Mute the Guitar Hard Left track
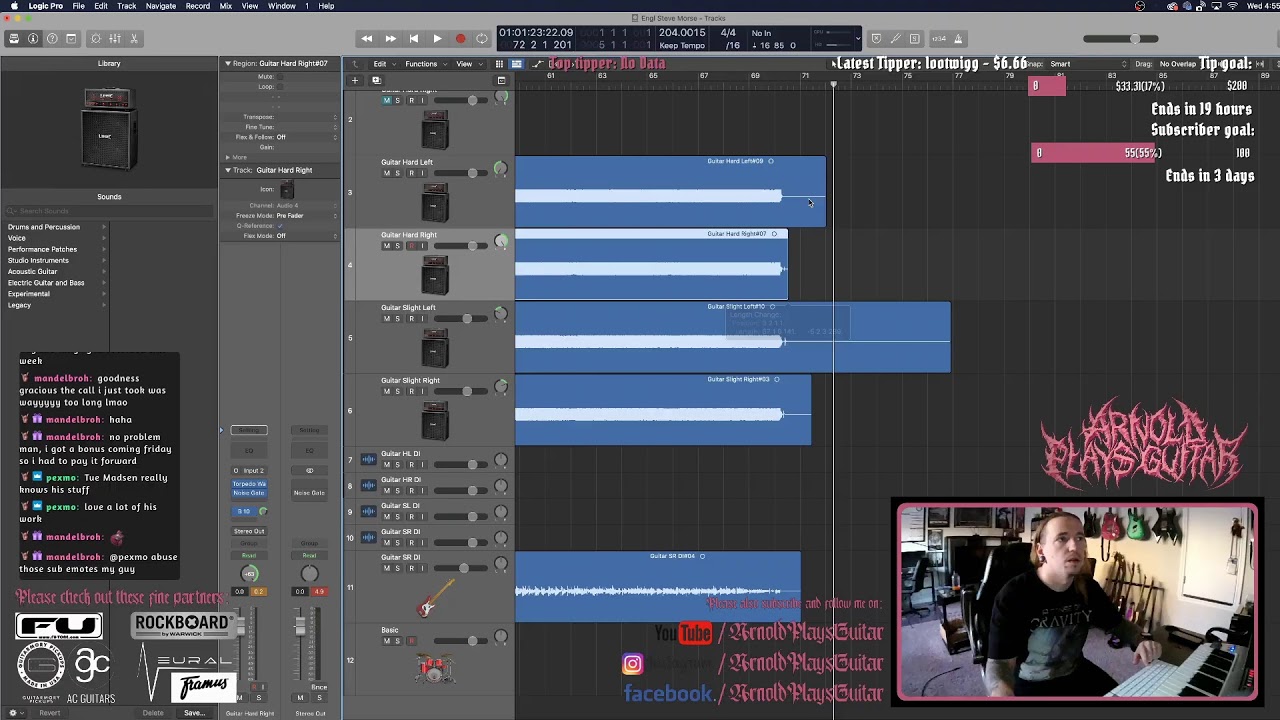 pos(387,173)
